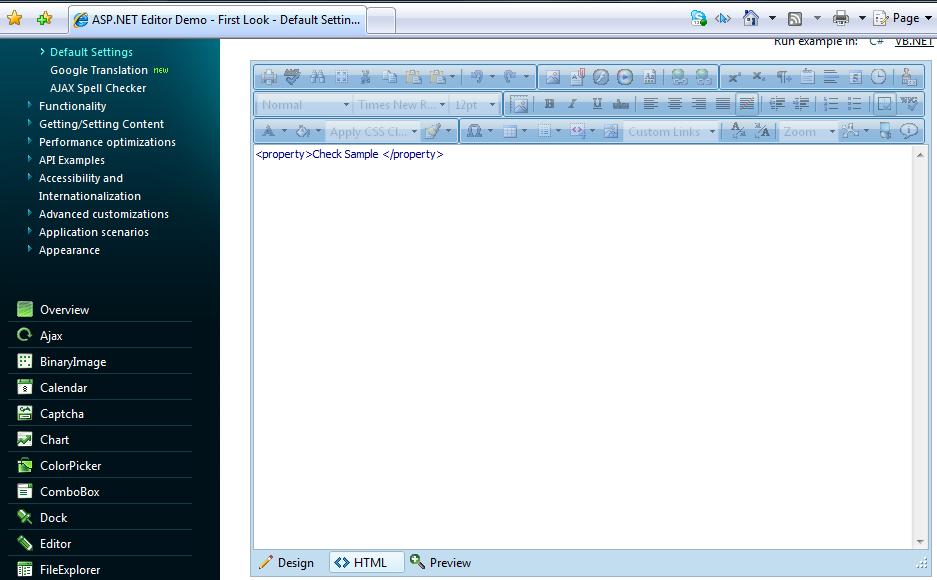Click the Copy icon in toolbar
Image resolution: width=937 pixels, height=580 pixels.
click(x=390, y=77)
